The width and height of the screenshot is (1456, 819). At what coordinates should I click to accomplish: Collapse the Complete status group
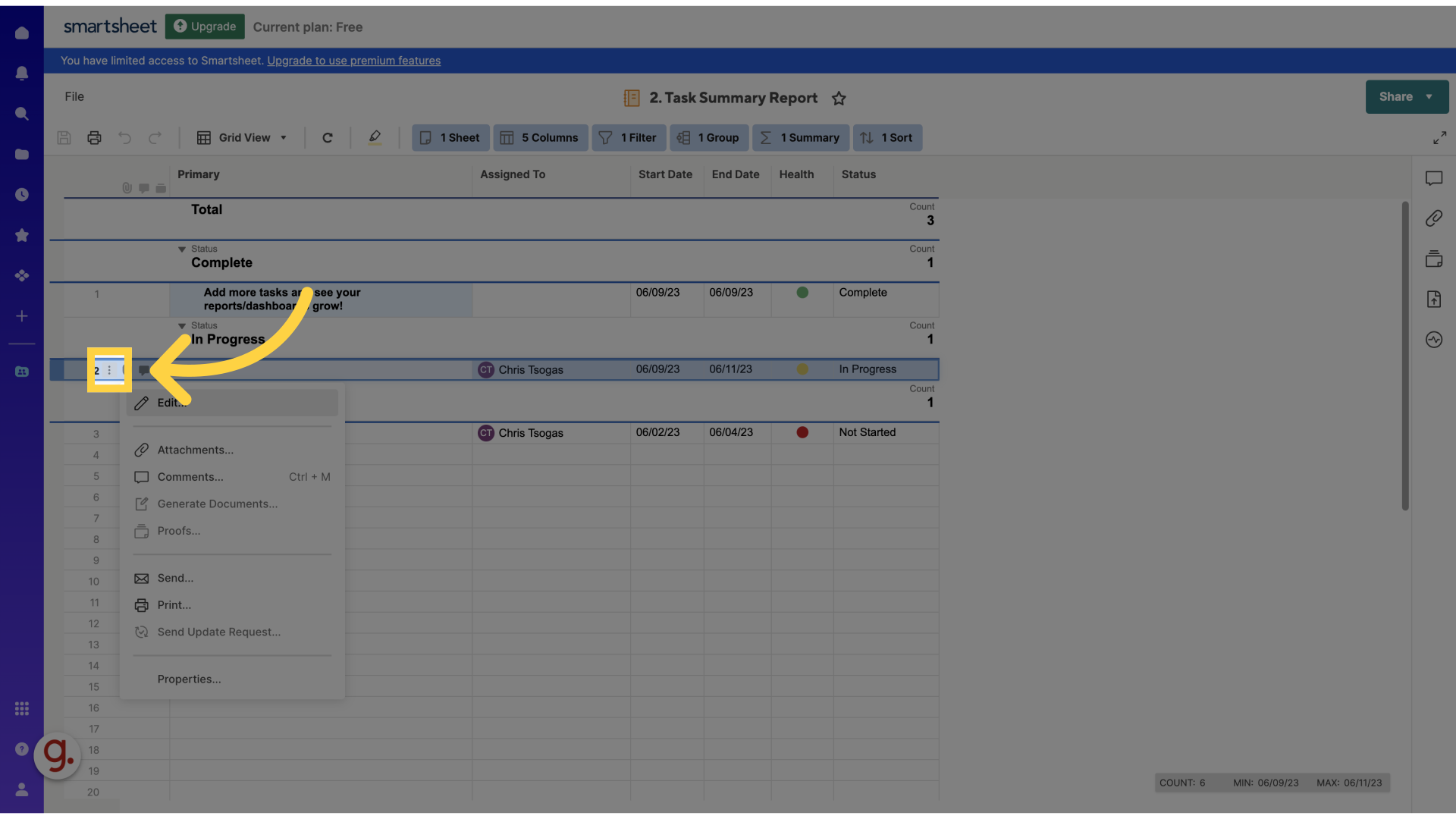point(182,249)
